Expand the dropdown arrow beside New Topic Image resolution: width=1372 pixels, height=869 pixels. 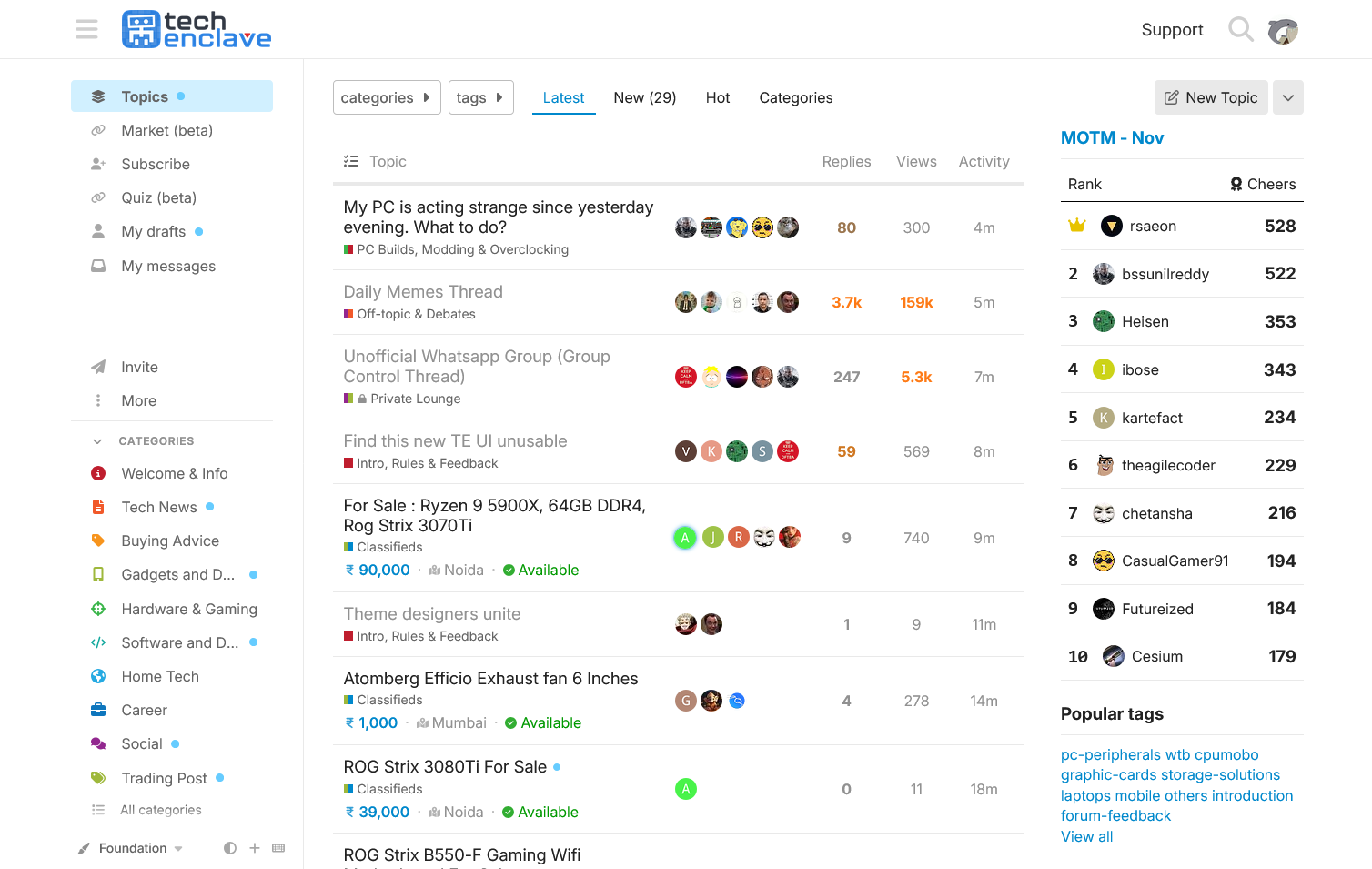pos(1287,97)
